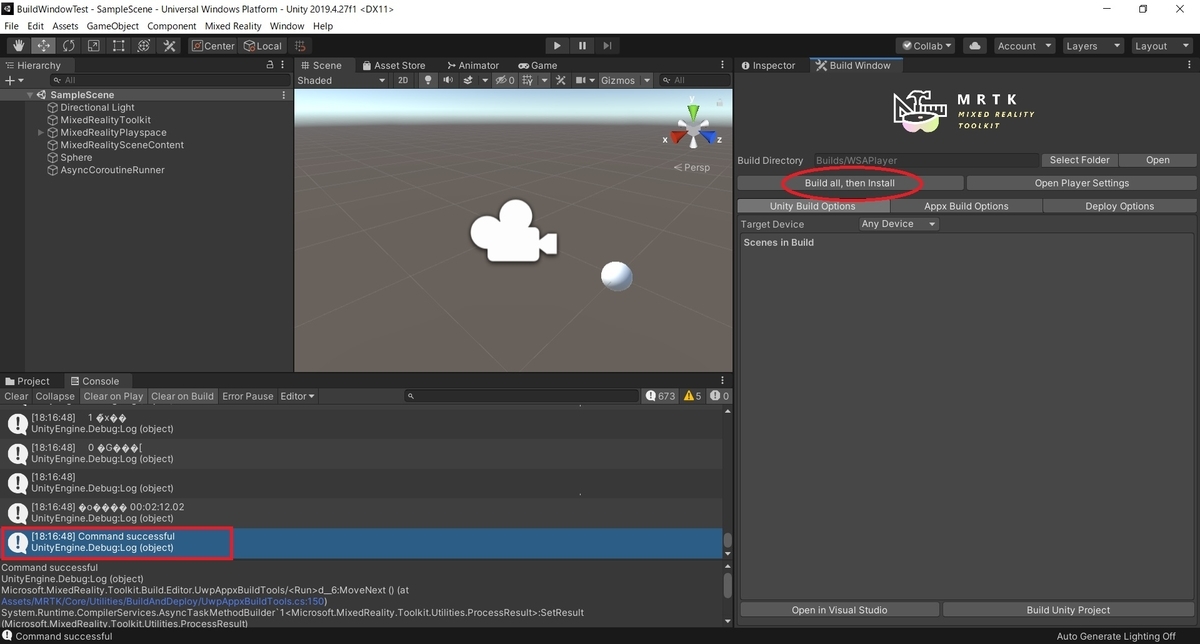Open the Console panel options menu
Screen dimensions: 1200x644
(723, 381)
